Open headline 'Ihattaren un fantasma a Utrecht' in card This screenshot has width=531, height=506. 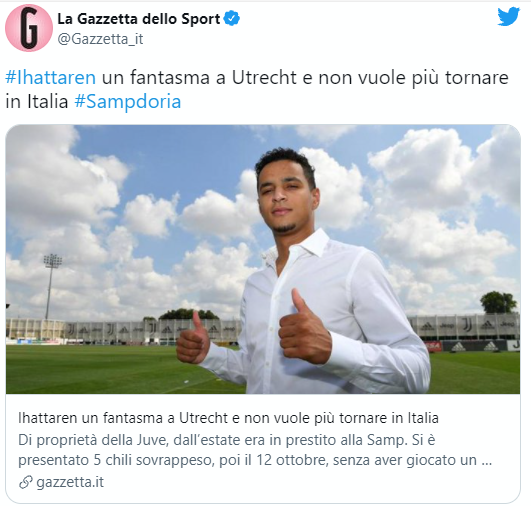pyautogui.click(x=228, y=418)
